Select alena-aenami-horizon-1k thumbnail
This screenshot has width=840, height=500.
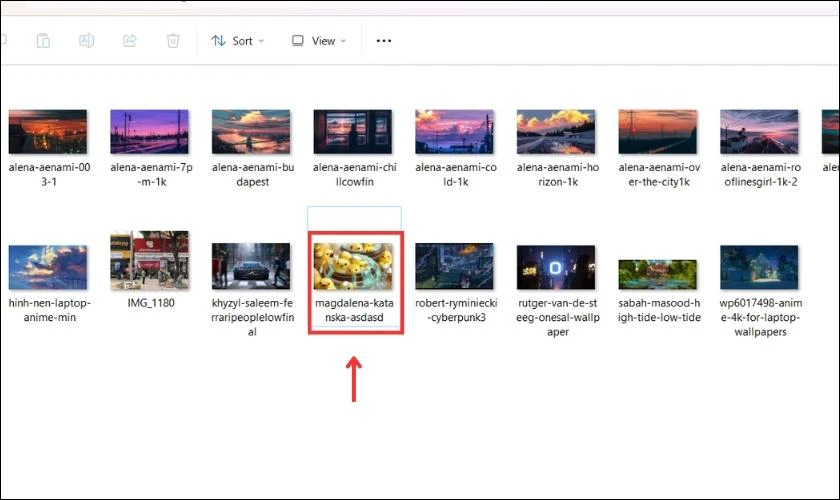pos(556,132)
